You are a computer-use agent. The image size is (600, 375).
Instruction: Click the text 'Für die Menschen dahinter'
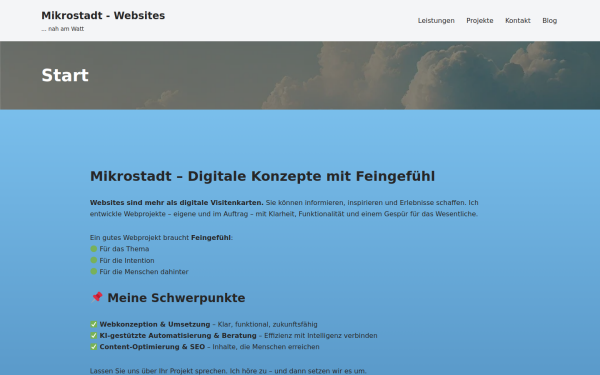coord(144,272)
